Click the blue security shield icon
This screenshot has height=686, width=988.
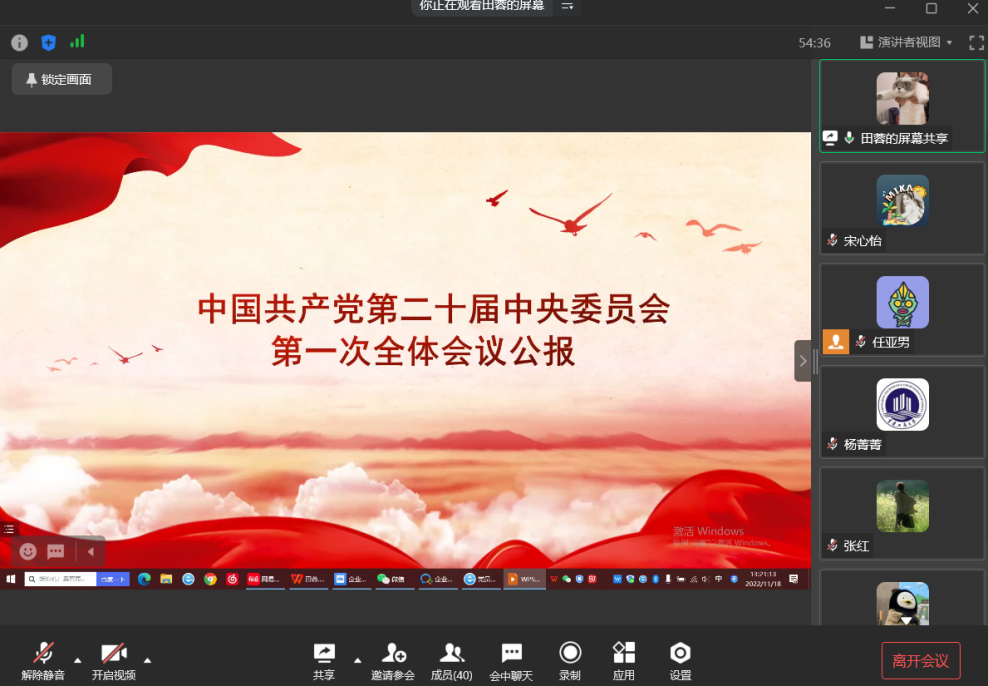tap(48, 42)
